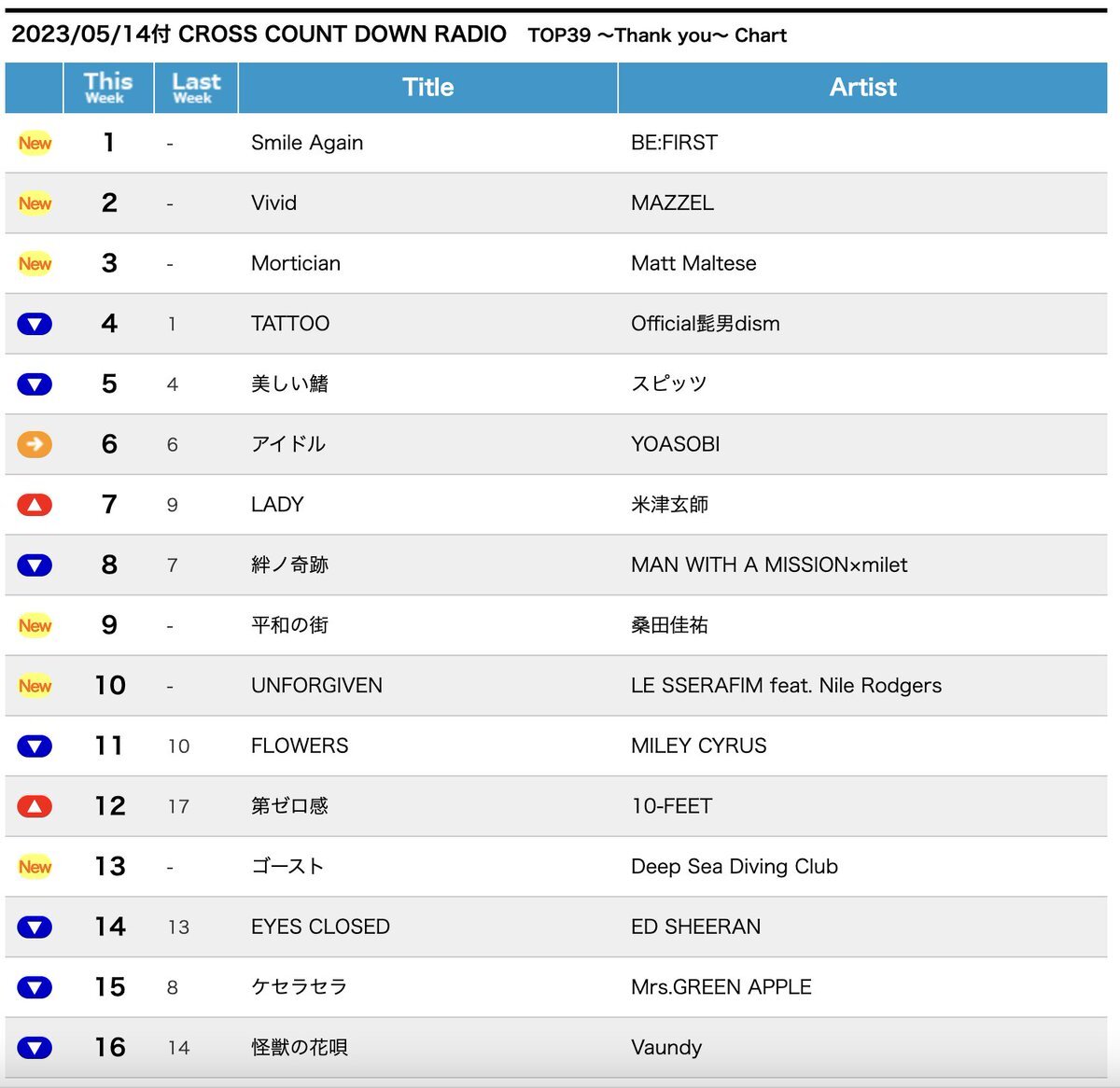Image resolution: width=1120 pixels, height=1088 pixels.
Task: Click the artist name 10-FEET
Action: click(x=672, y=806)
